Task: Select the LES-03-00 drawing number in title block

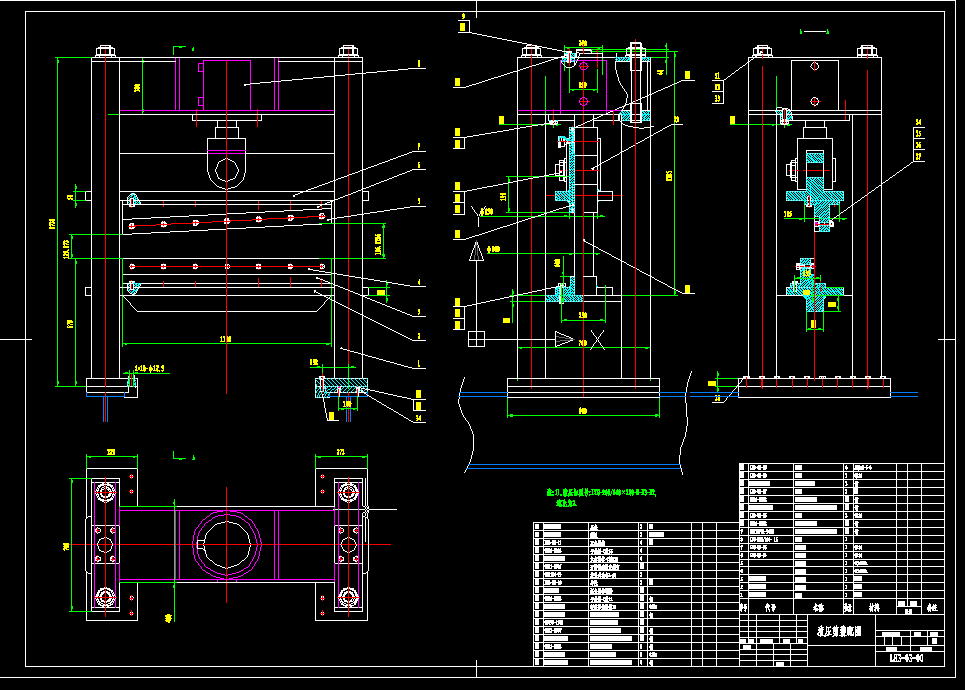Action: [x=907, y=658]
